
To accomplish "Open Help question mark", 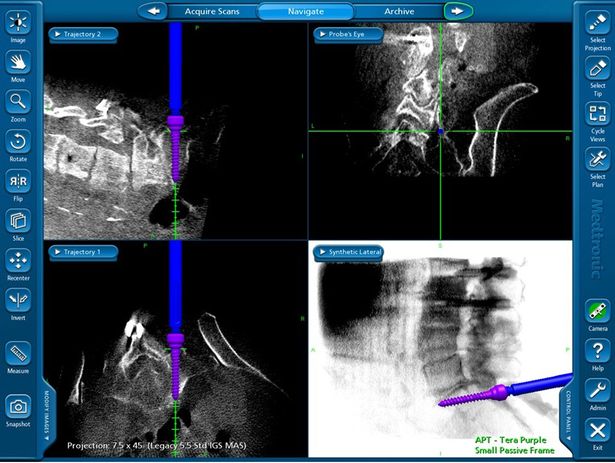I will [597, 351].
